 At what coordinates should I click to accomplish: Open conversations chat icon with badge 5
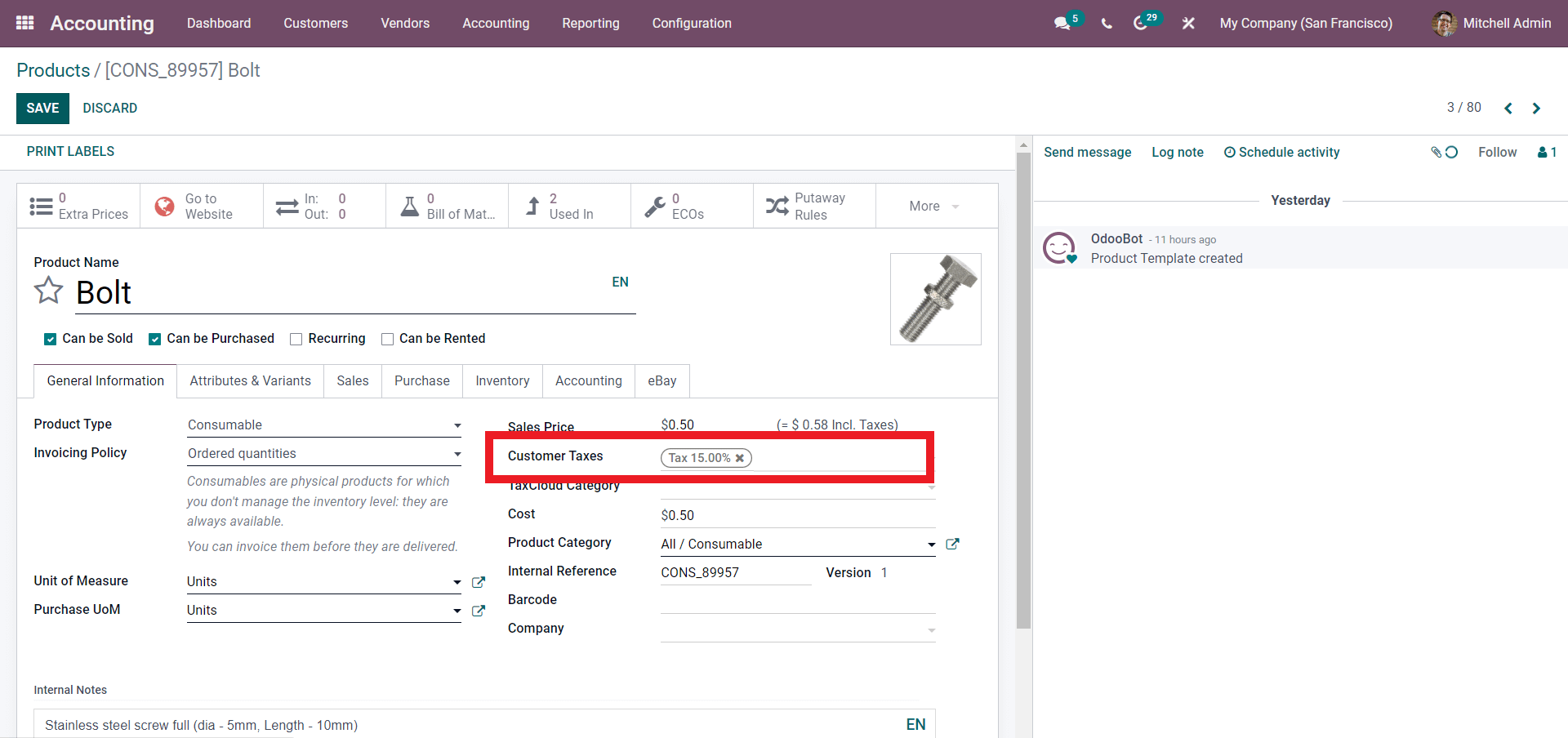pos(1062,23)
